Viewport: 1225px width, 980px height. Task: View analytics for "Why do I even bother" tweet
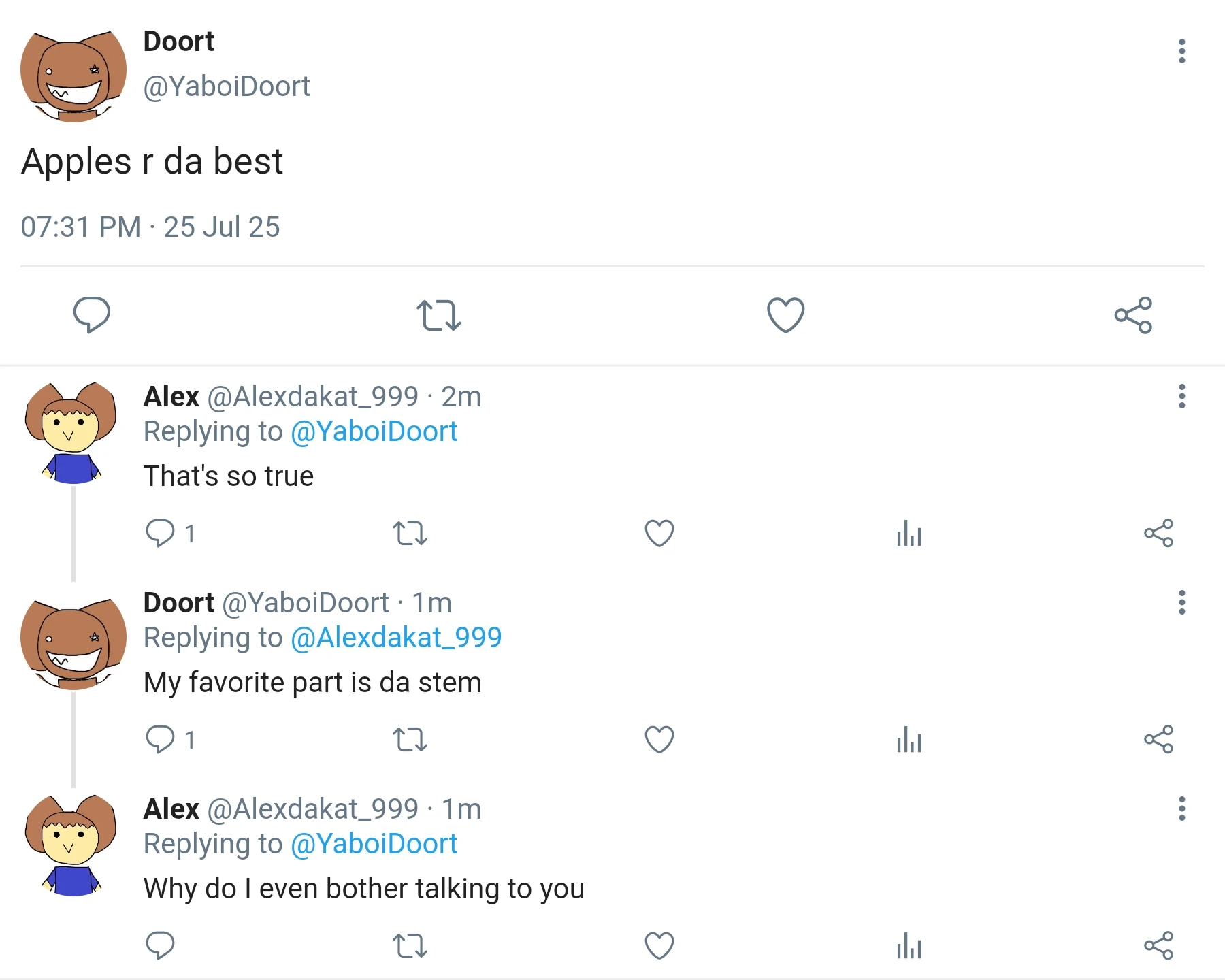pos(909,945)
